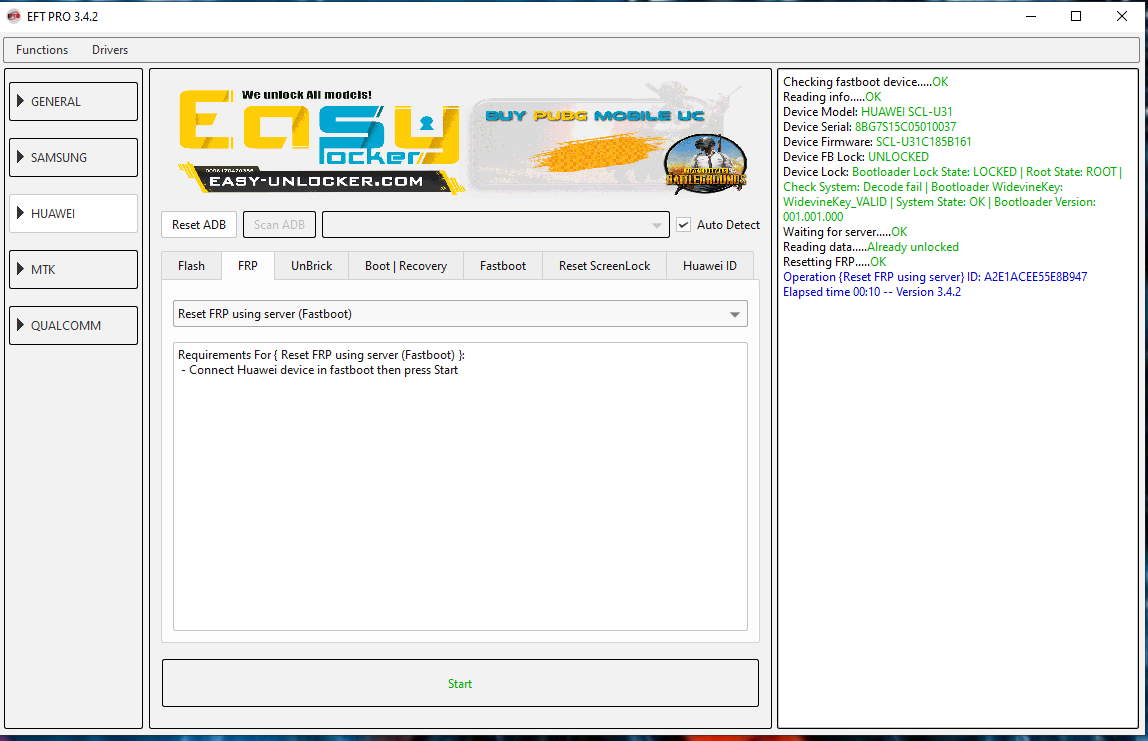The height and width of the screenshot is (741, 1148).
Task: Click the Resetting FRP OK line
Action: pyautogui.click(x=834, y=261)
